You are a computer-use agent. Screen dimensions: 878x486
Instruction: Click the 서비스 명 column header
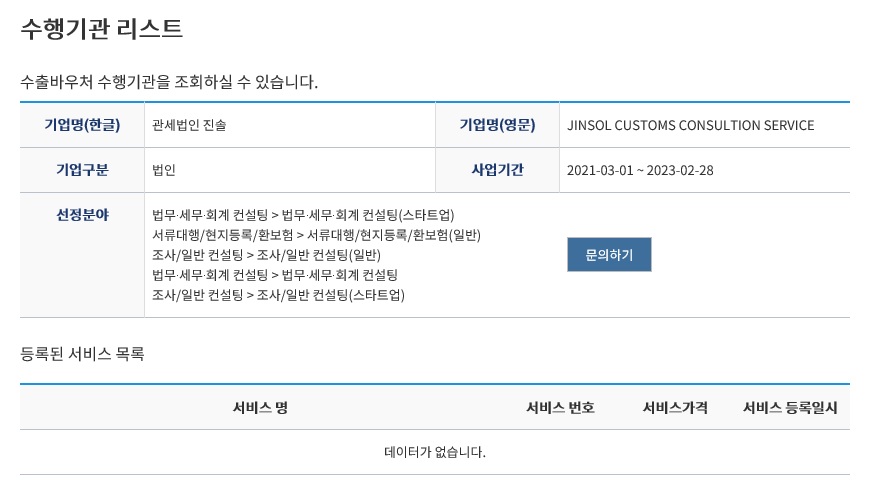260,407
